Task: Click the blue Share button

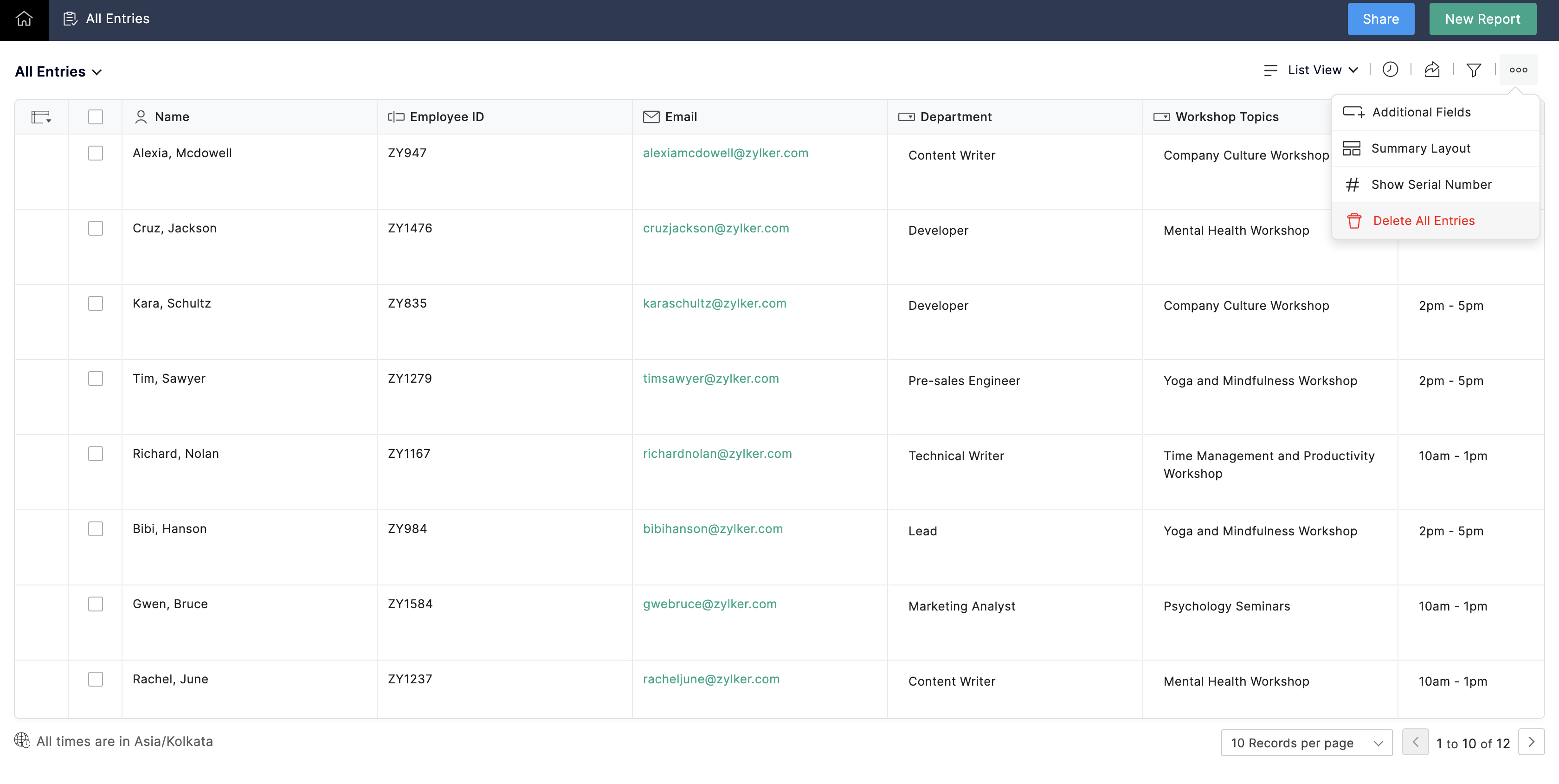Action: point(1380,19)
